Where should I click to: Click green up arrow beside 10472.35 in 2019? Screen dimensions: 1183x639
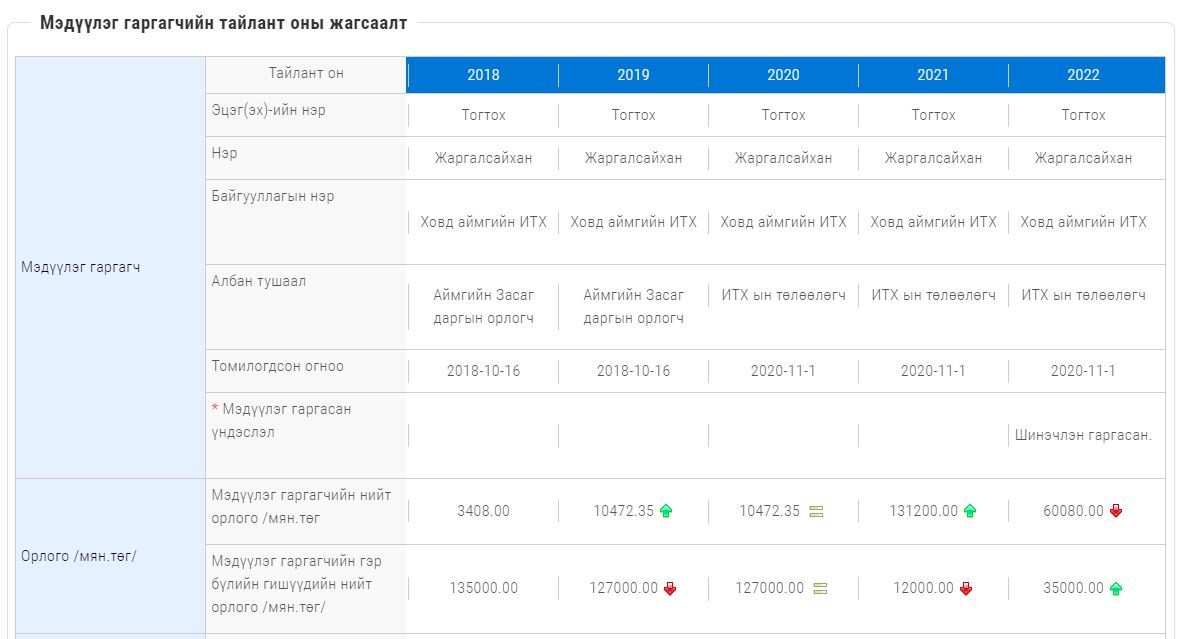point(666,511)
